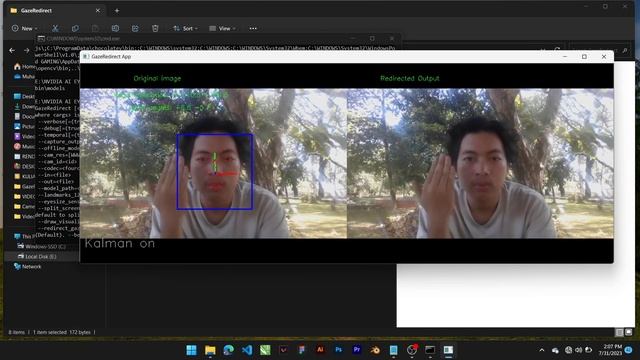The width and height of the screenshot is (640, 360).
Task: Click the Rename icon in File Explorer toolbar
Action: point(115,29)
